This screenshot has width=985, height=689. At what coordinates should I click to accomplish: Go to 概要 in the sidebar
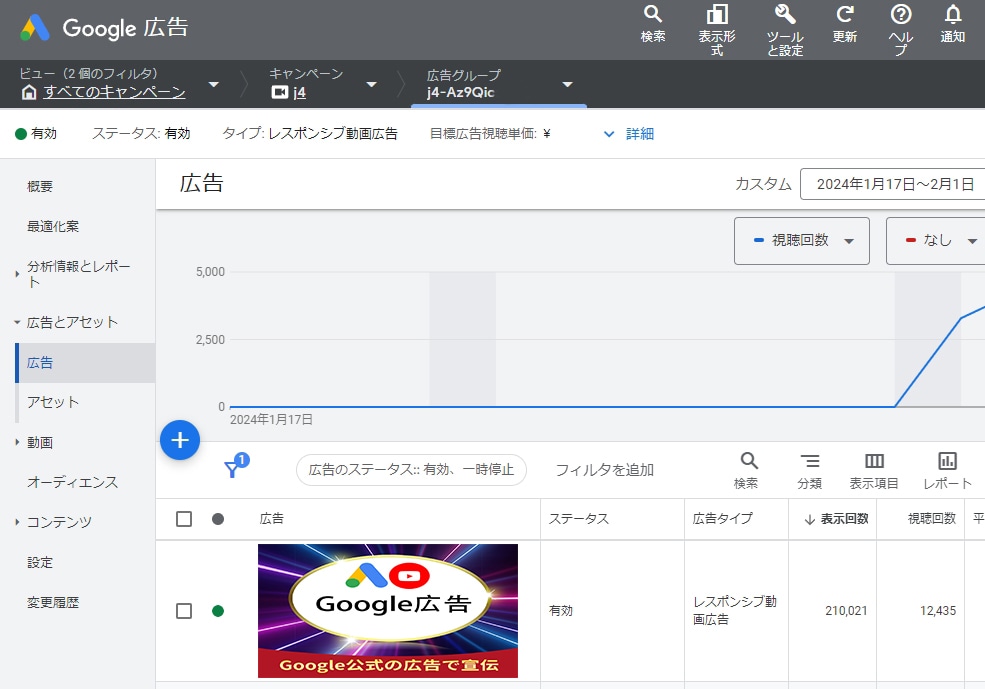40,187
